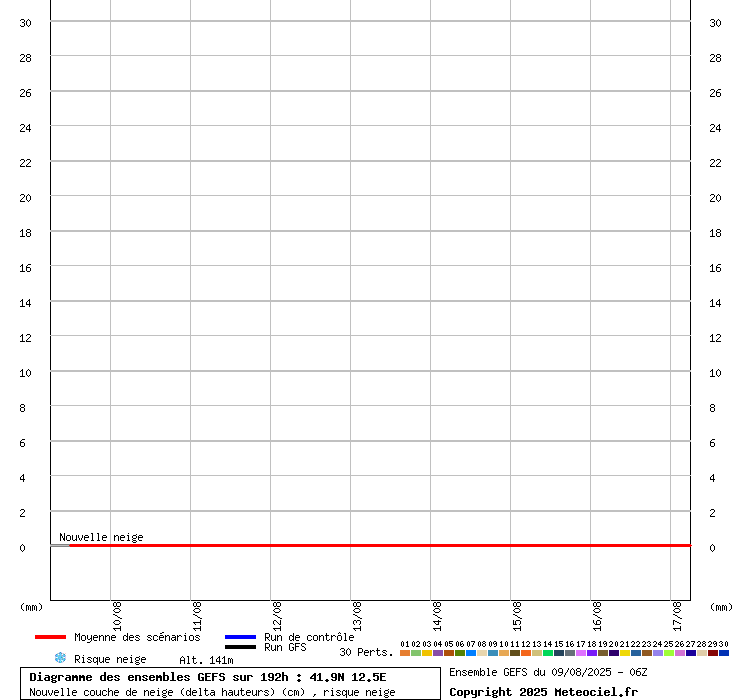Select perturbation 05 rust swatch
Screen dimensions: 740x700
pyautogui.click(x=449, y=653)
